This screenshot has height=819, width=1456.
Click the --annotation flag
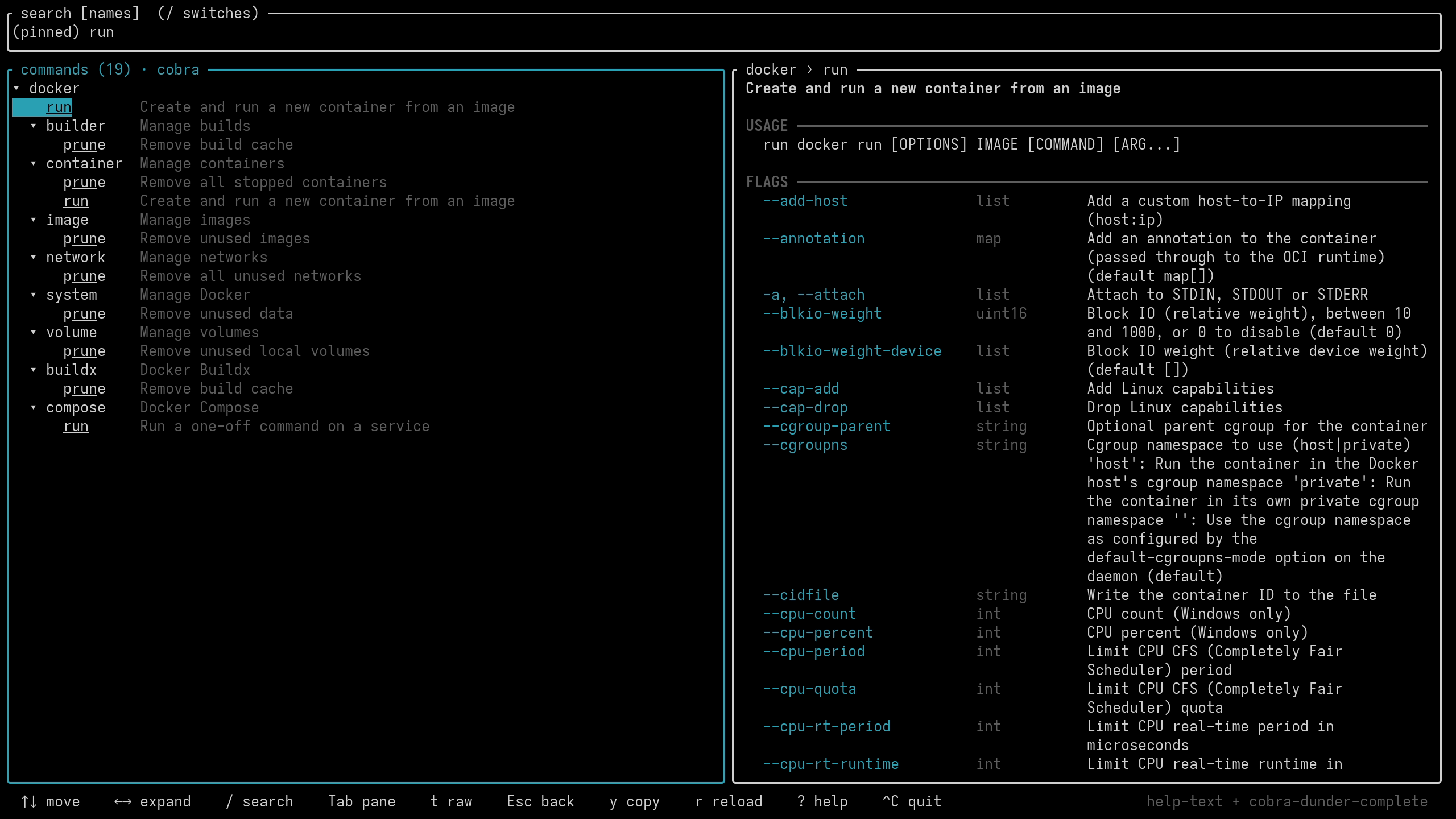point(814,239)
